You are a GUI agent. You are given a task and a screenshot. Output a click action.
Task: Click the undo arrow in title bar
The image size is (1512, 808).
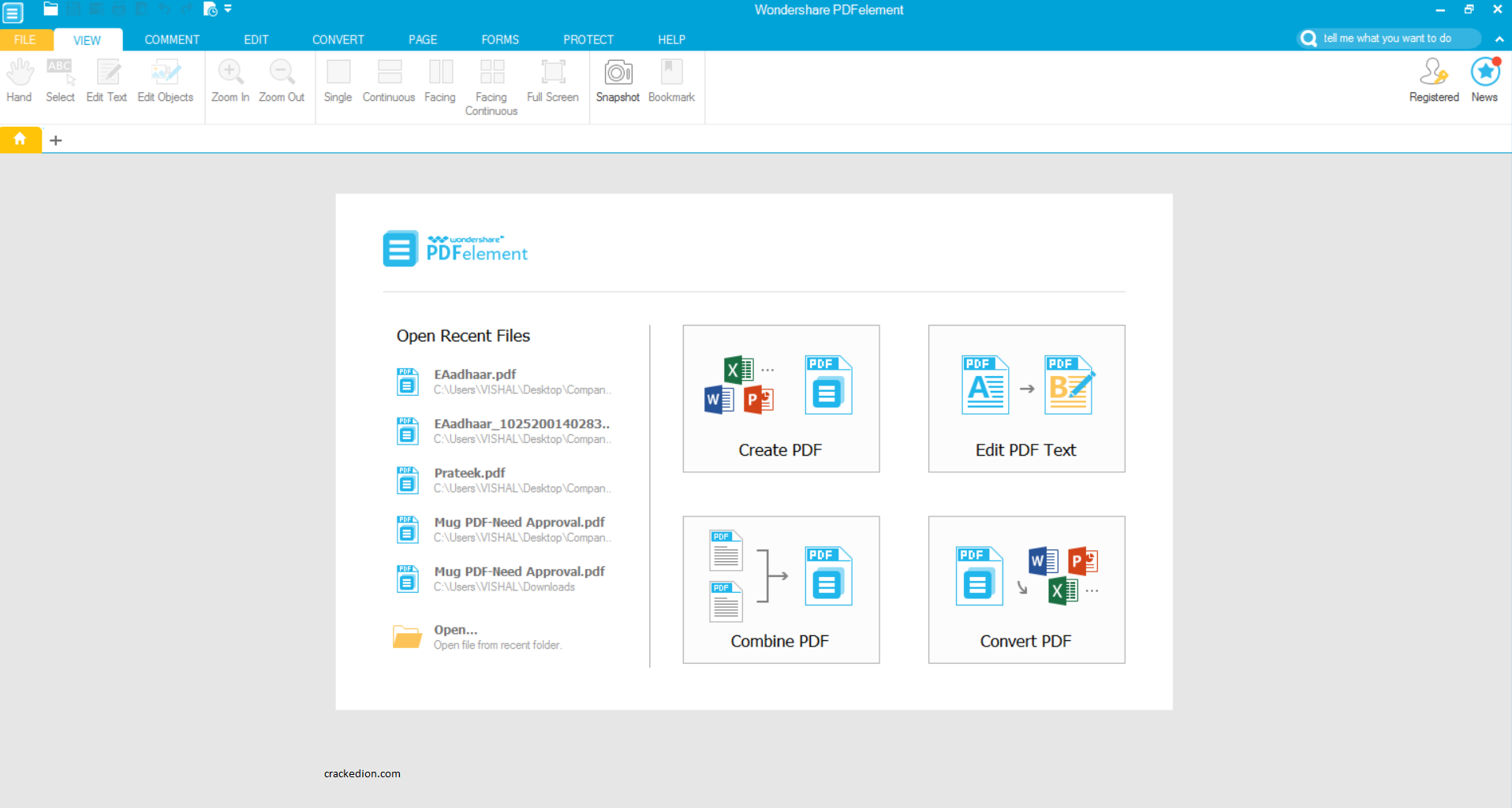(x=165, y=9)
